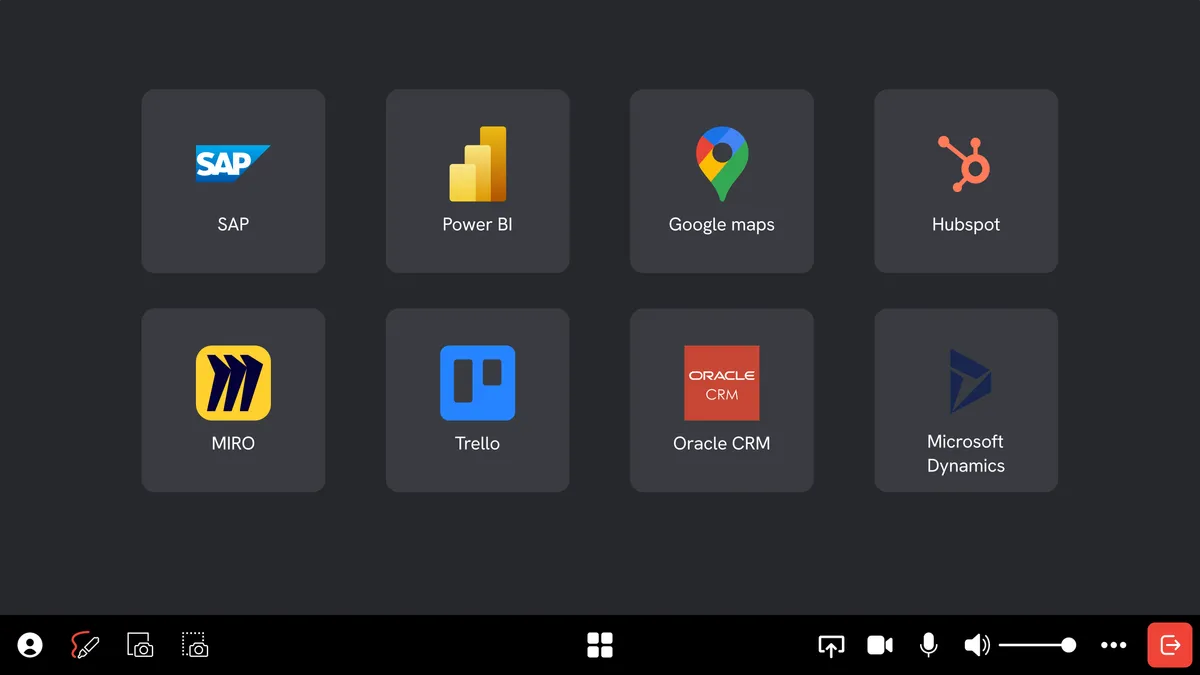Start screen sharing

tap(831, 645)
